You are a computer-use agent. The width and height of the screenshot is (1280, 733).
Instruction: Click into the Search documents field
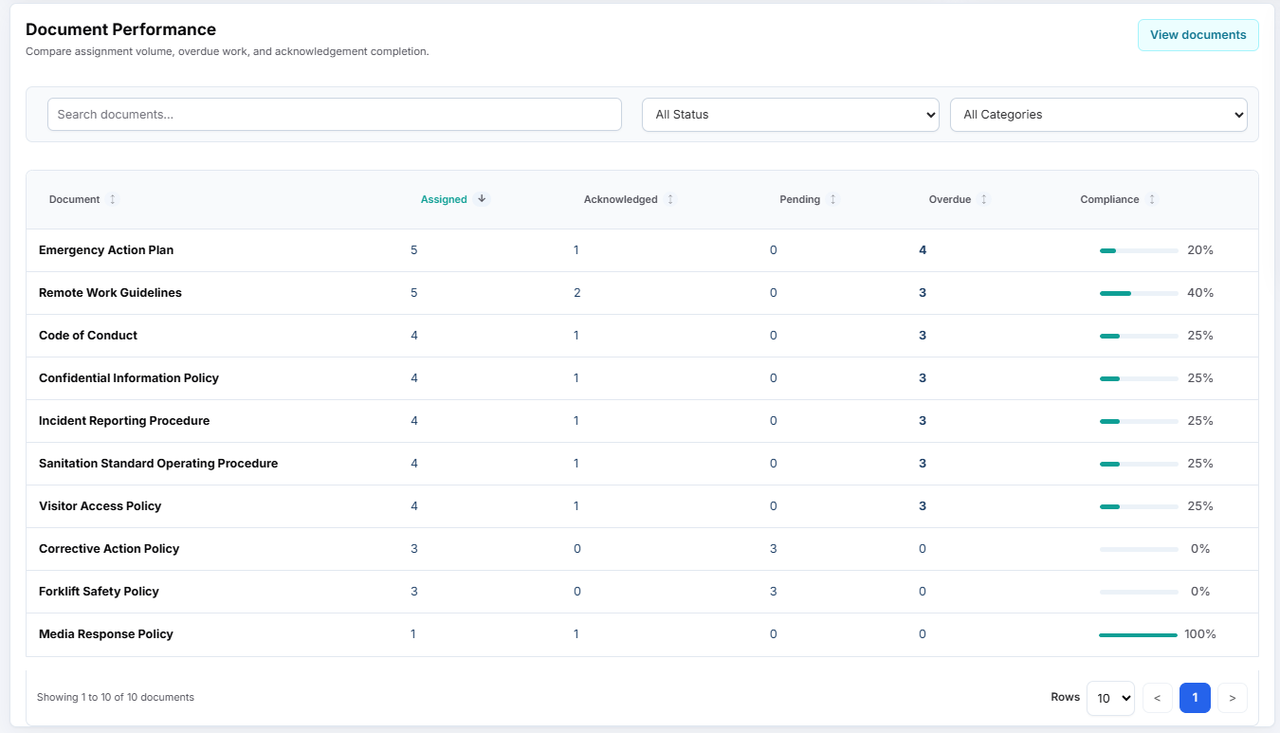coord(334,114)
